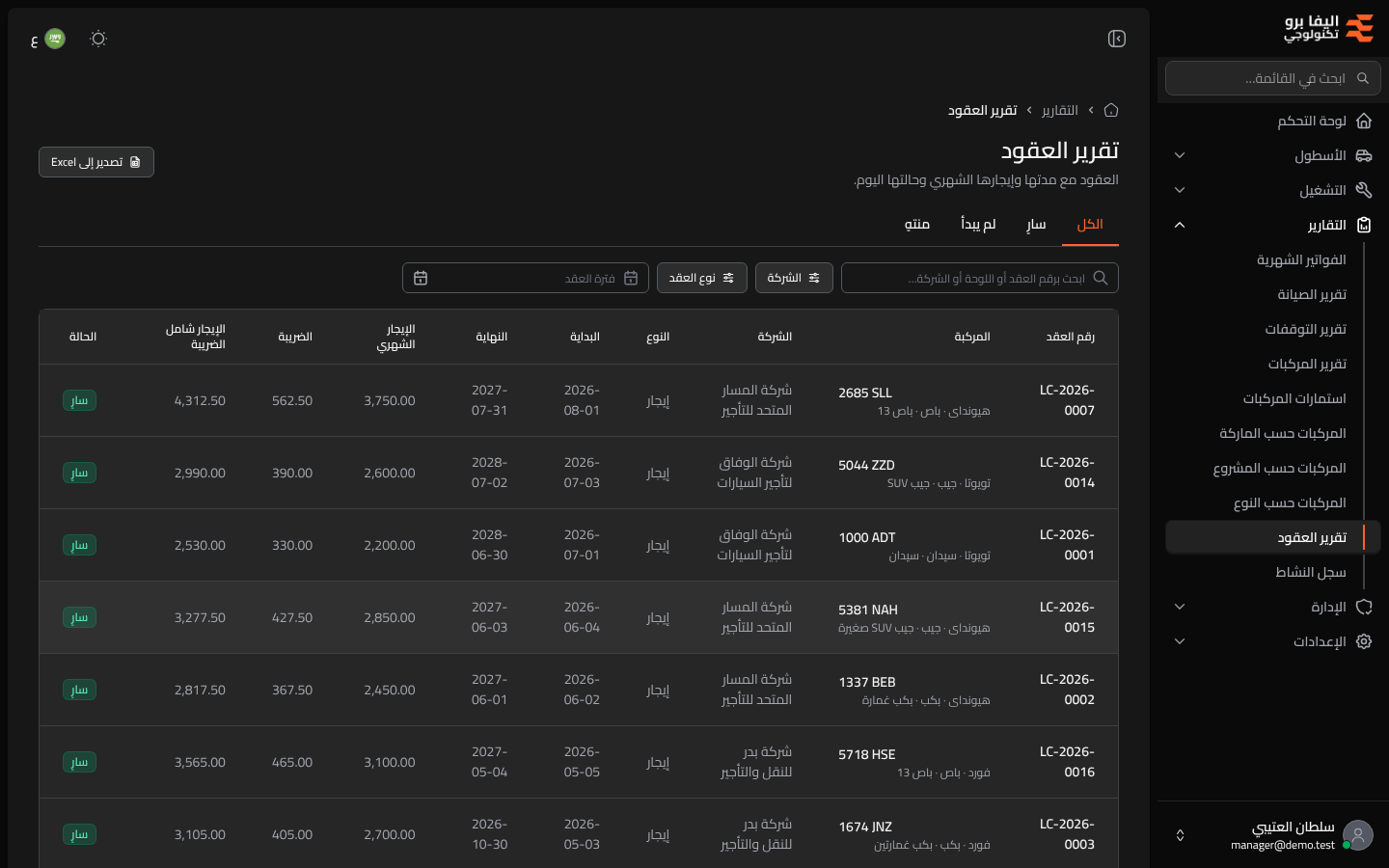Open الفواتير الشهرية report
Screen dimensions: 1389x868
(1301, 259)
